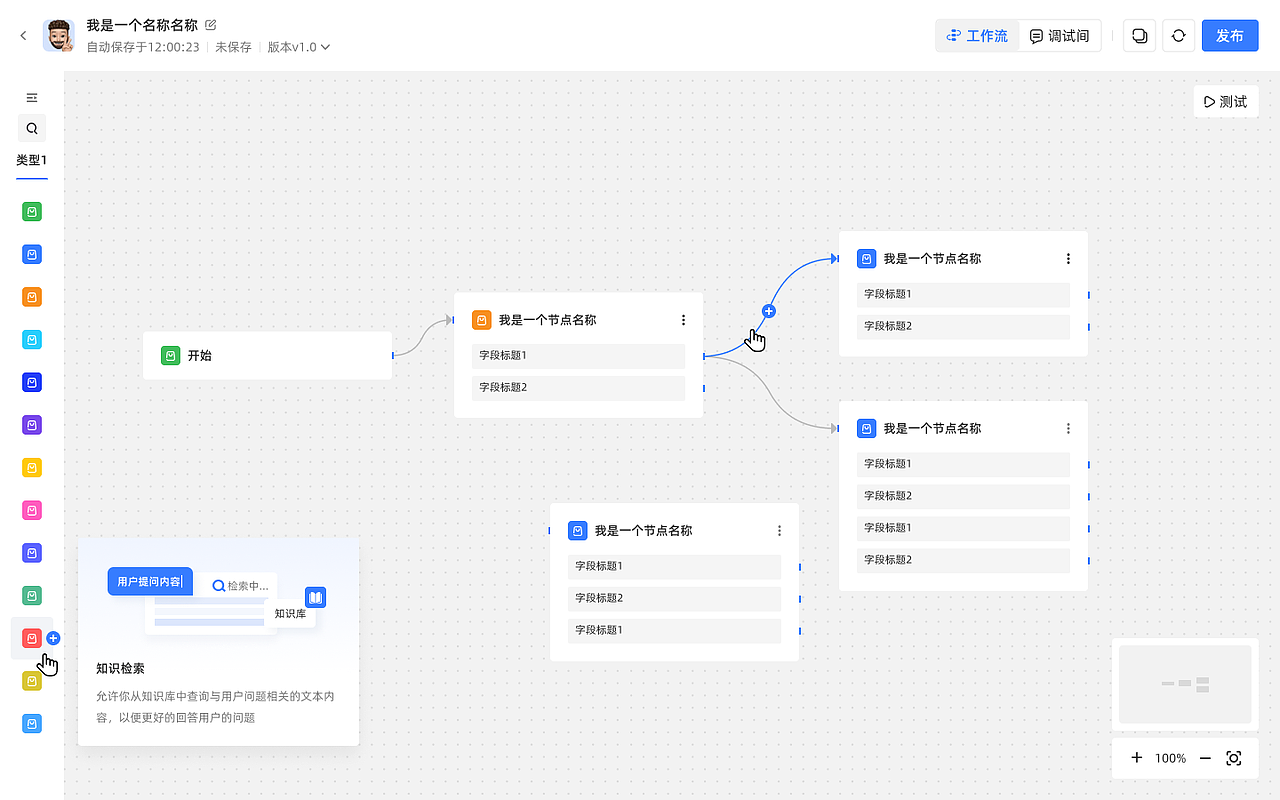Click the 测试 run button

(x=1226, y=102)
